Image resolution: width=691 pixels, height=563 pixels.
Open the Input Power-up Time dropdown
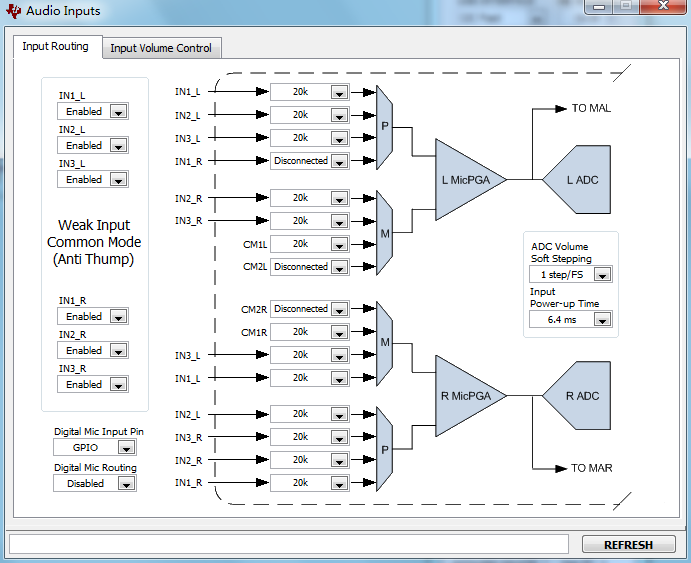click(571, 319)
